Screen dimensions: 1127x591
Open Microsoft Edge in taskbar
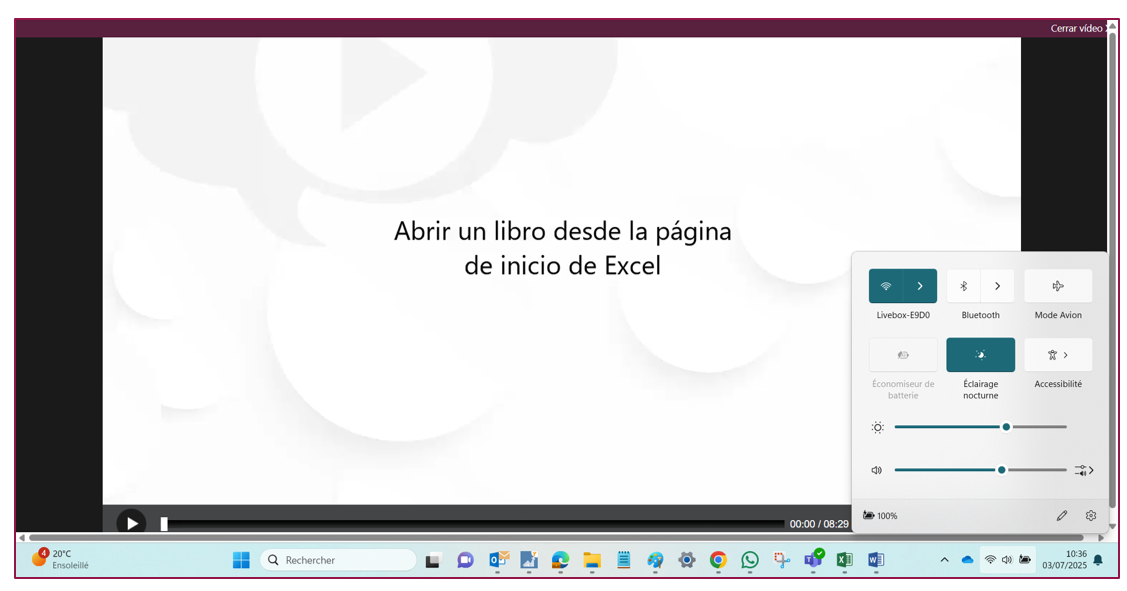click(x=561, y=560)
